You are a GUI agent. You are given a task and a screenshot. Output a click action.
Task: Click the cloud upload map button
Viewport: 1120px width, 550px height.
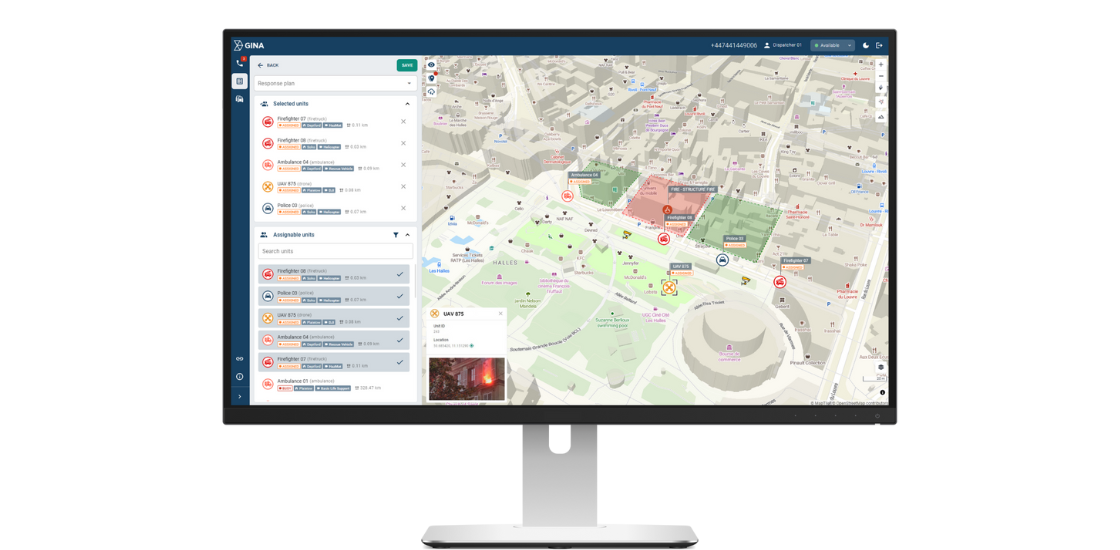[431, 92]
